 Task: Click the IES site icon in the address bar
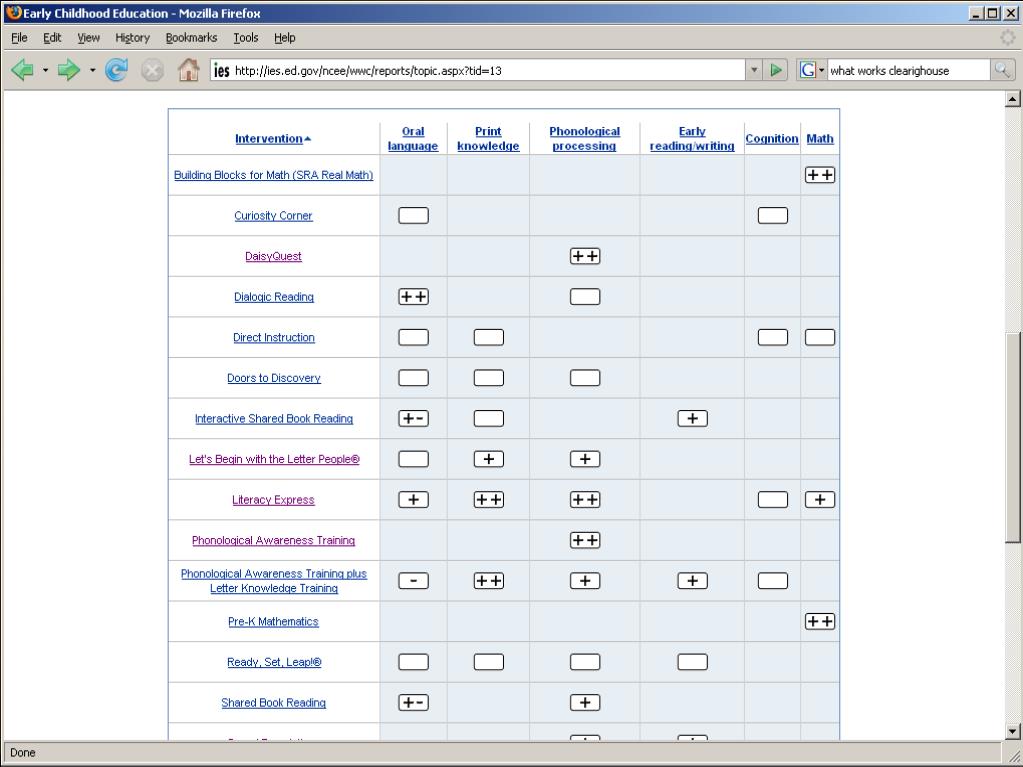click(x=222, y=70)
